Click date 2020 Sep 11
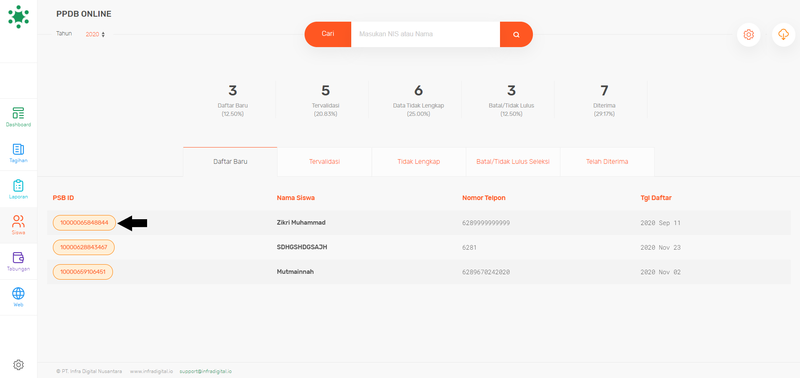The image size is (800, 378). [660, 223]
